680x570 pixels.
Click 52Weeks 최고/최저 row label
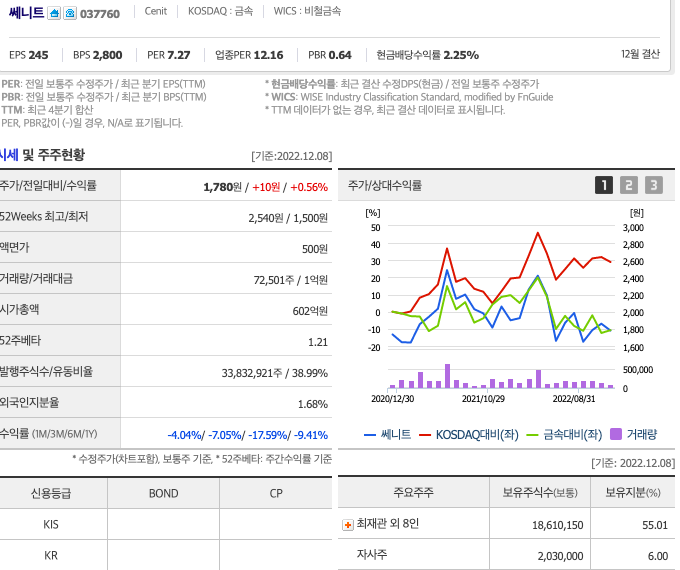point(44,216)
